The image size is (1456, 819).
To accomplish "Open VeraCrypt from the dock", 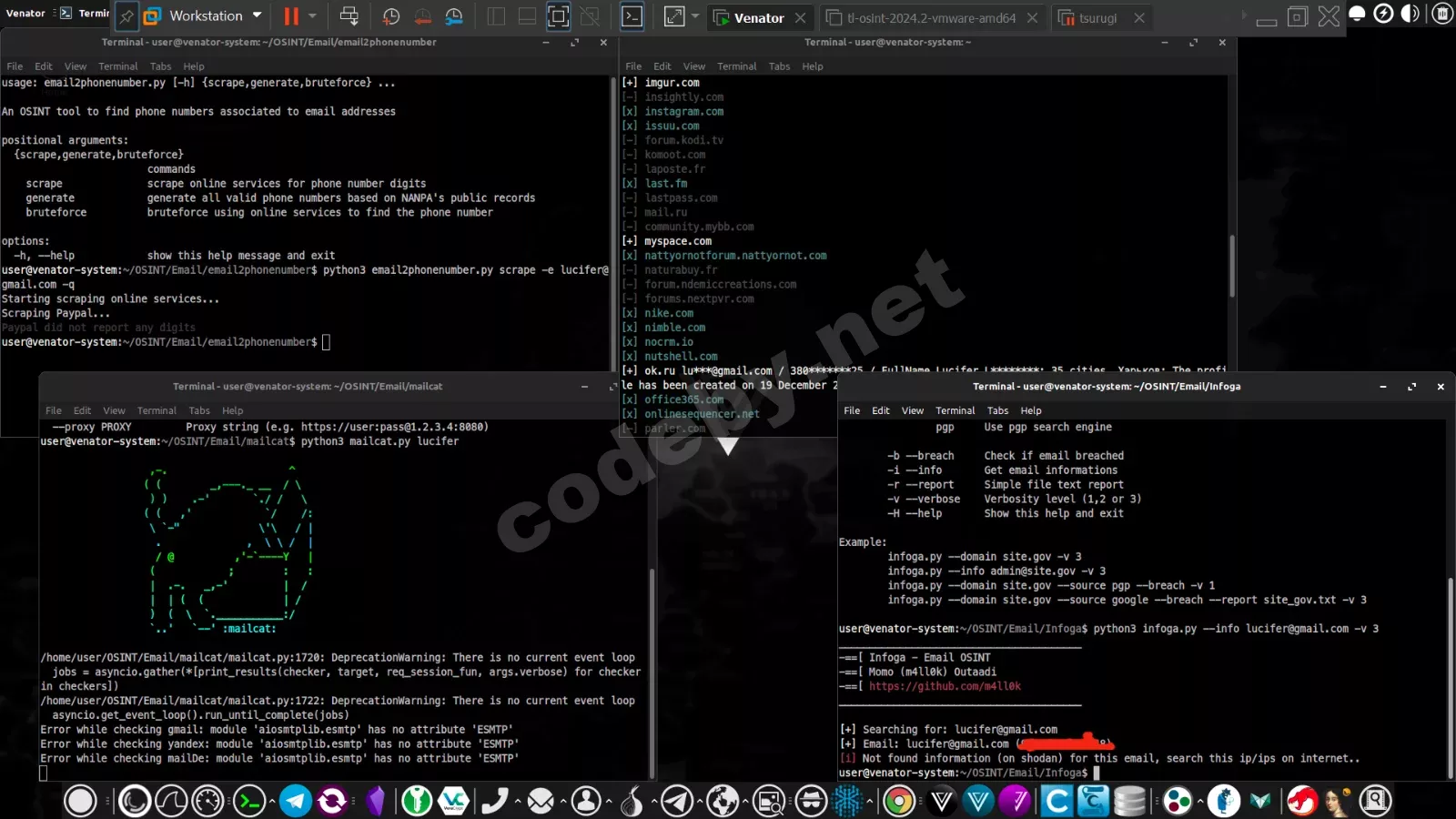I will pyautogui.click(x=453, y=801).
